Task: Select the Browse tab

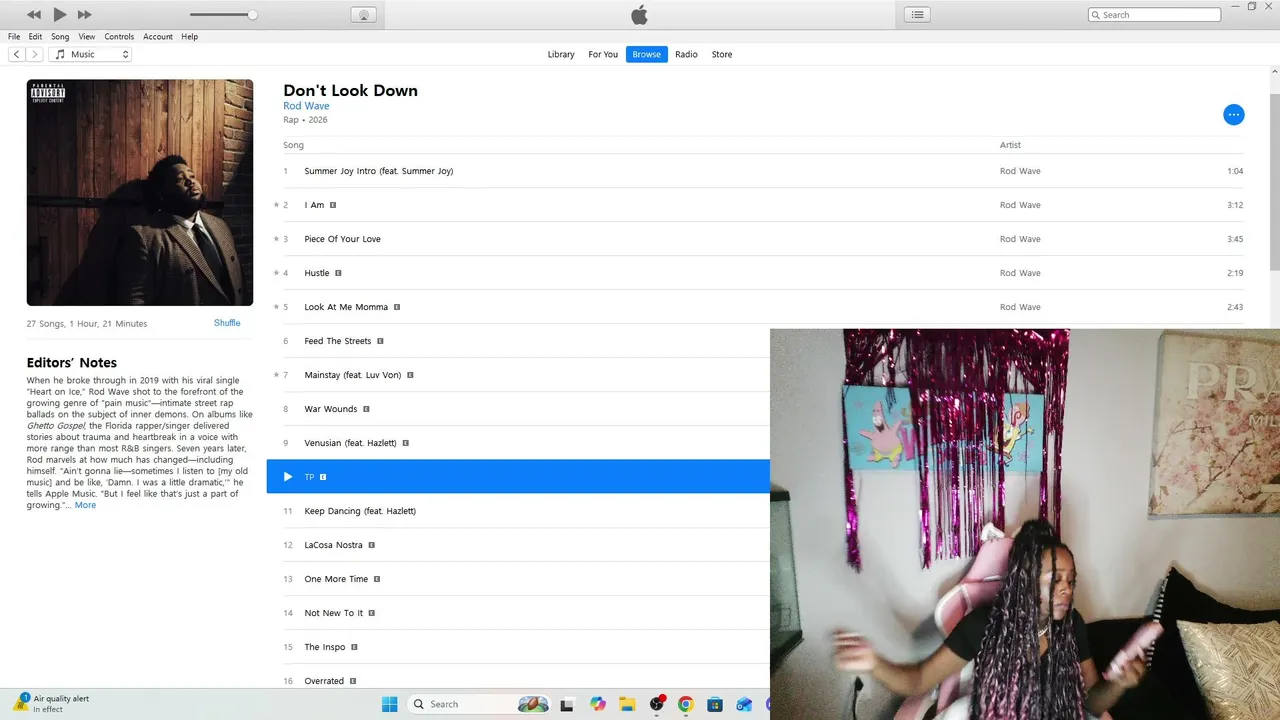Action: (647, 54)
